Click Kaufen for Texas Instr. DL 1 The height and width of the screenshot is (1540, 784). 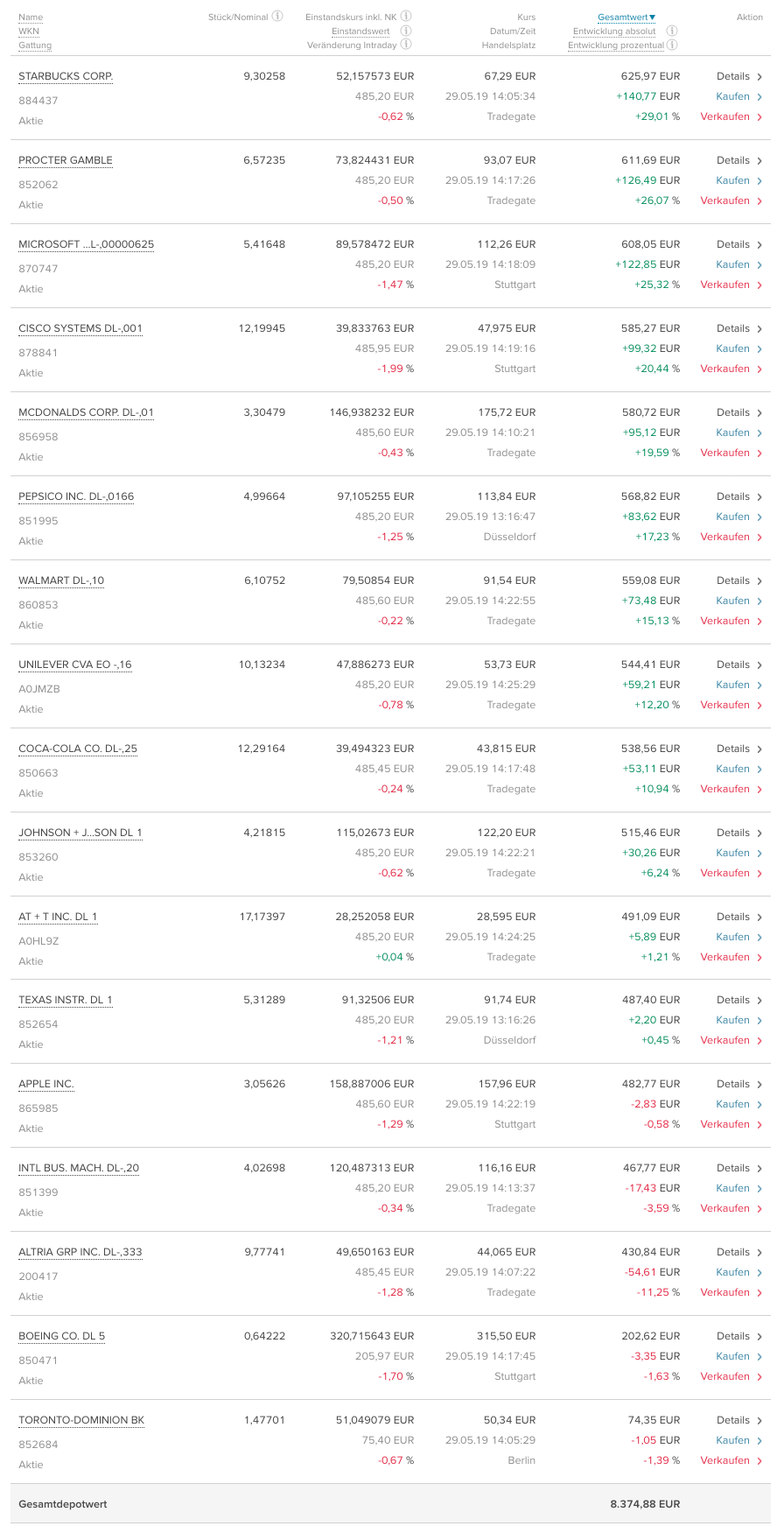pyautogui.click(x=732, y=1020)
